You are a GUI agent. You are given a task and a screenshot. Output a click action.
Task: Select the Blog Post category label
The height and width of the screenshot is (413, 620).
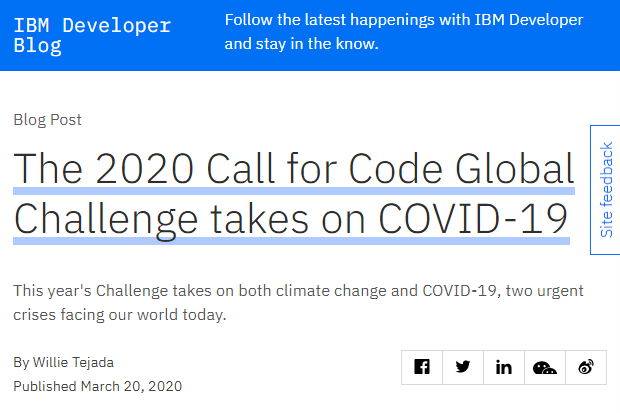coord(47,120)
